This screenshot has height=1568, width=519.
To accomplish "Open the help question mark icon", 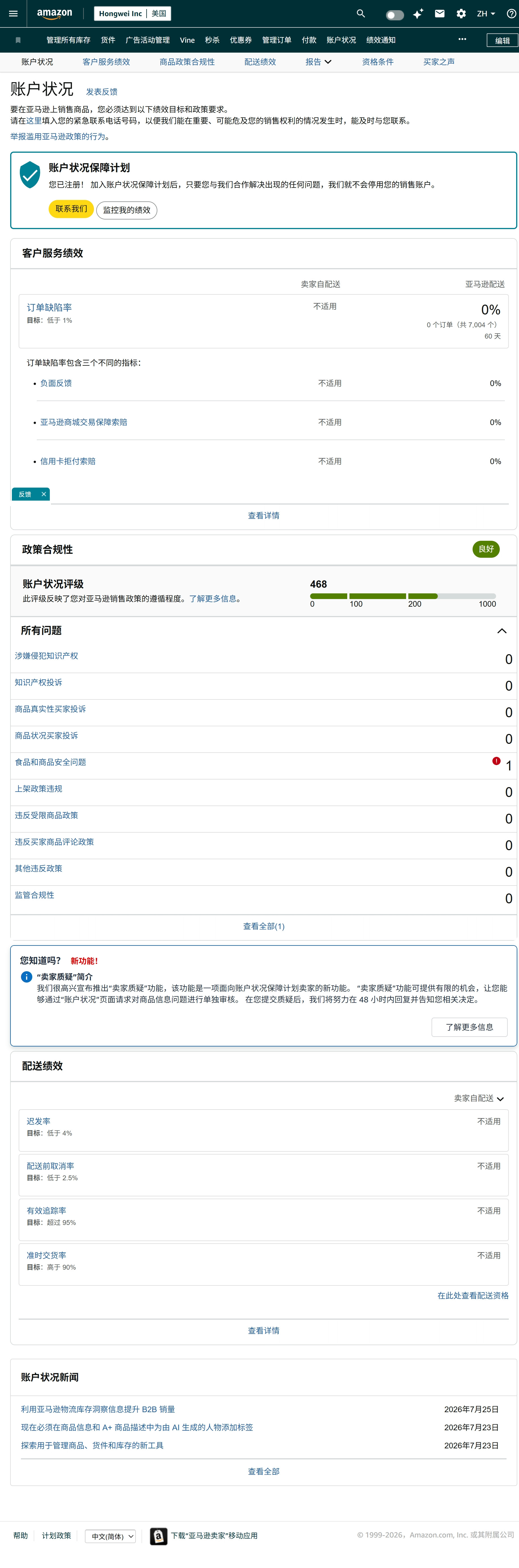I will [511, 13].
